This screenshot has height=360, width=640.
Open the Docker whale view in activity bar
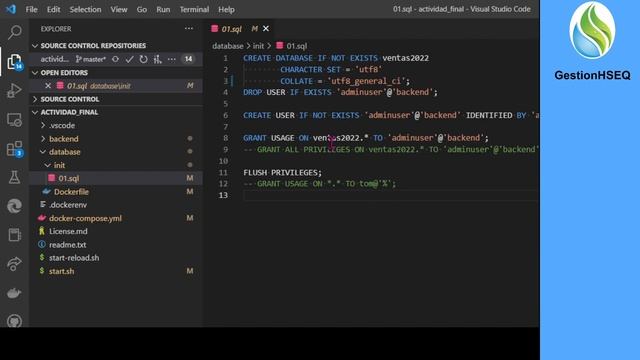pos(15,293)
